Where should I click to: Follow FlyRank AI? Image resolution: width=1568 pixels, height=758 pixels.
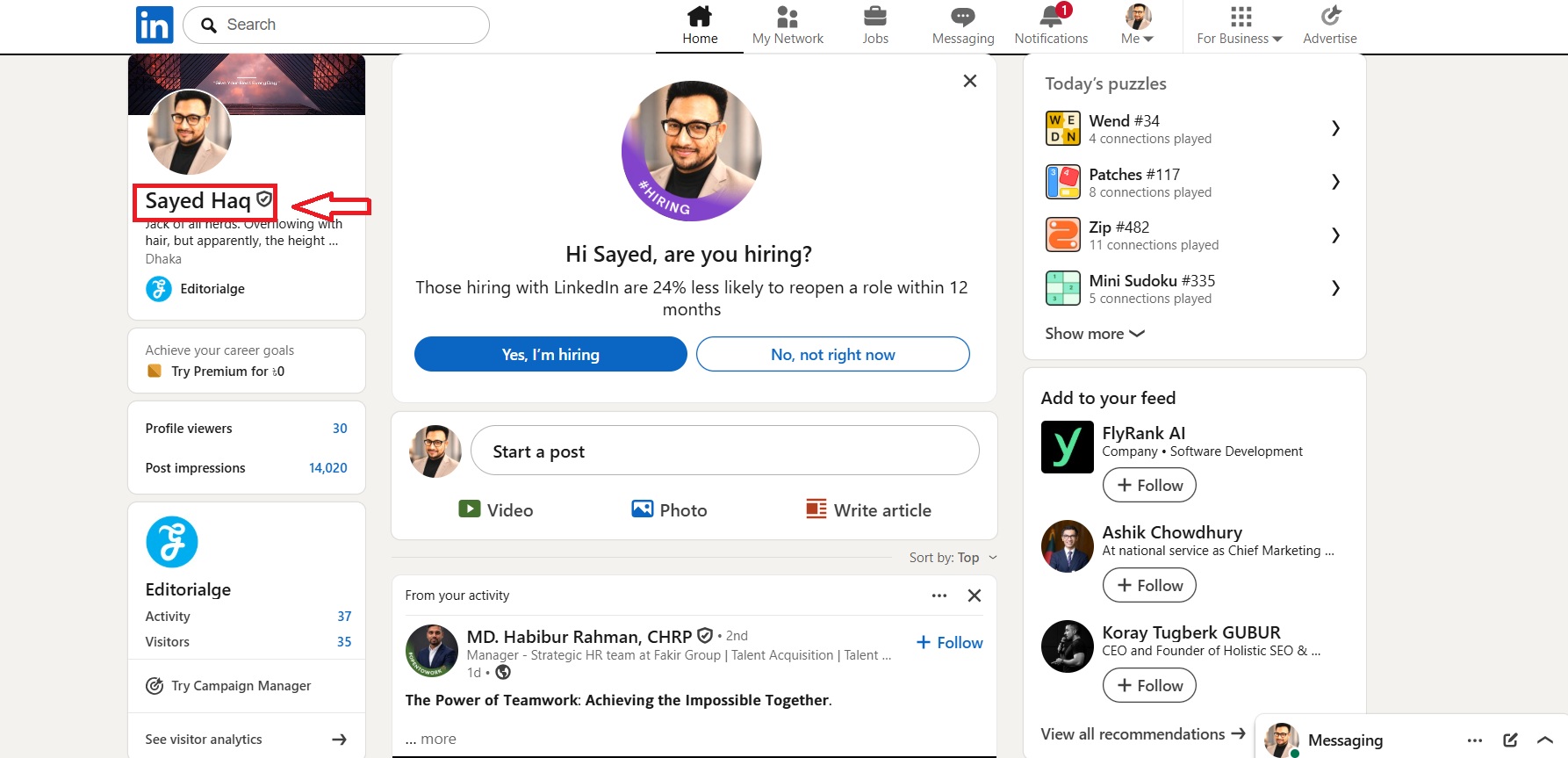click(1149, 485)
